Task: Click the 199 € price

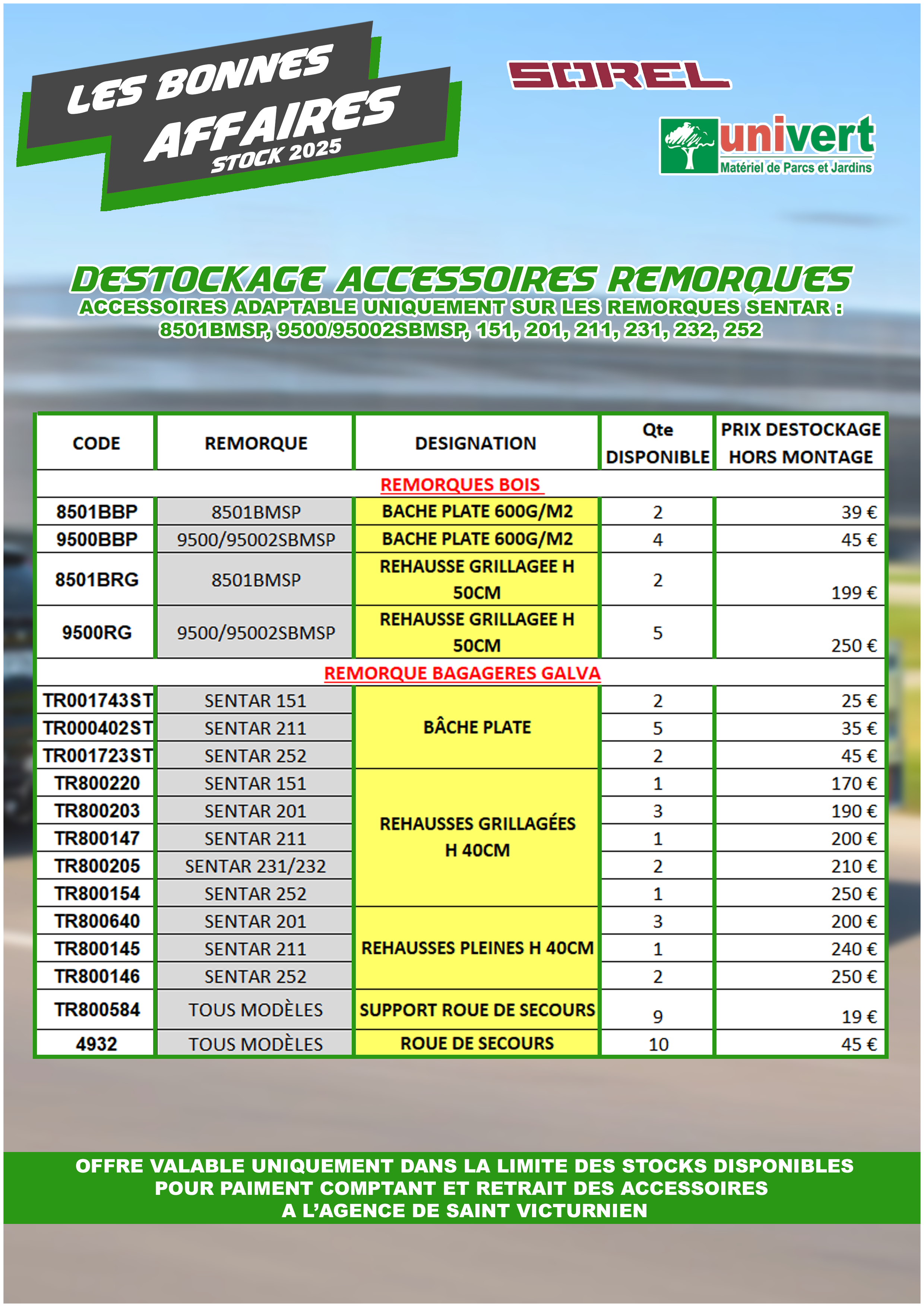Action: (x=854, y=593)
